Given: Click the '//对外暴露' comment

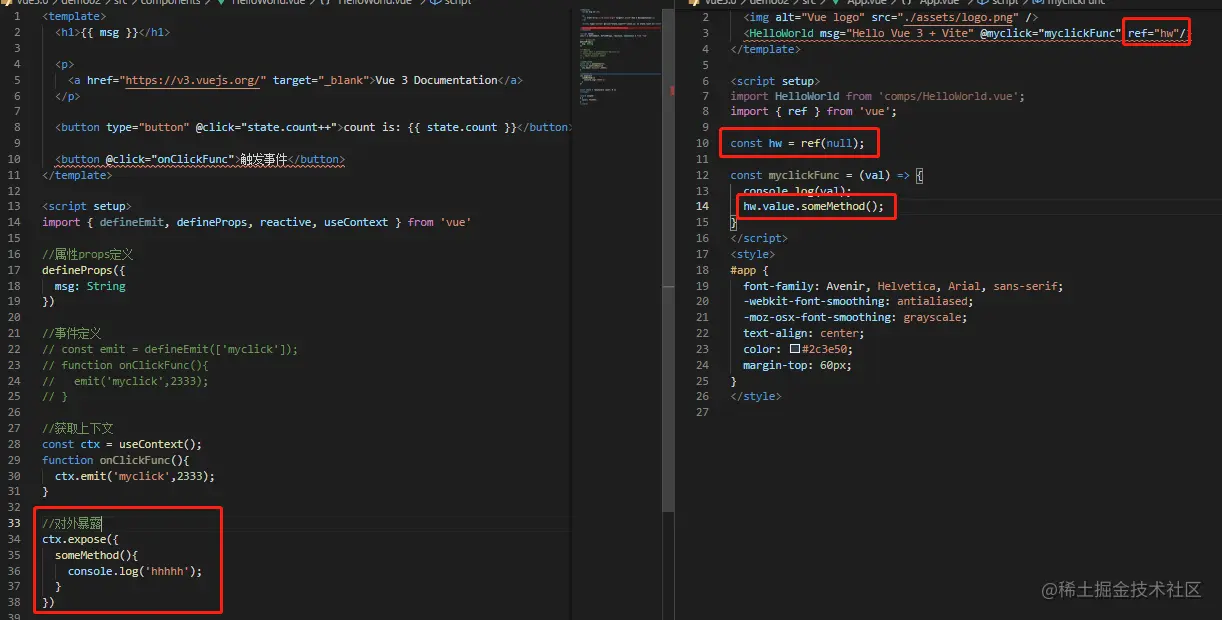Looking at the screenshot, I should point(72,524).
